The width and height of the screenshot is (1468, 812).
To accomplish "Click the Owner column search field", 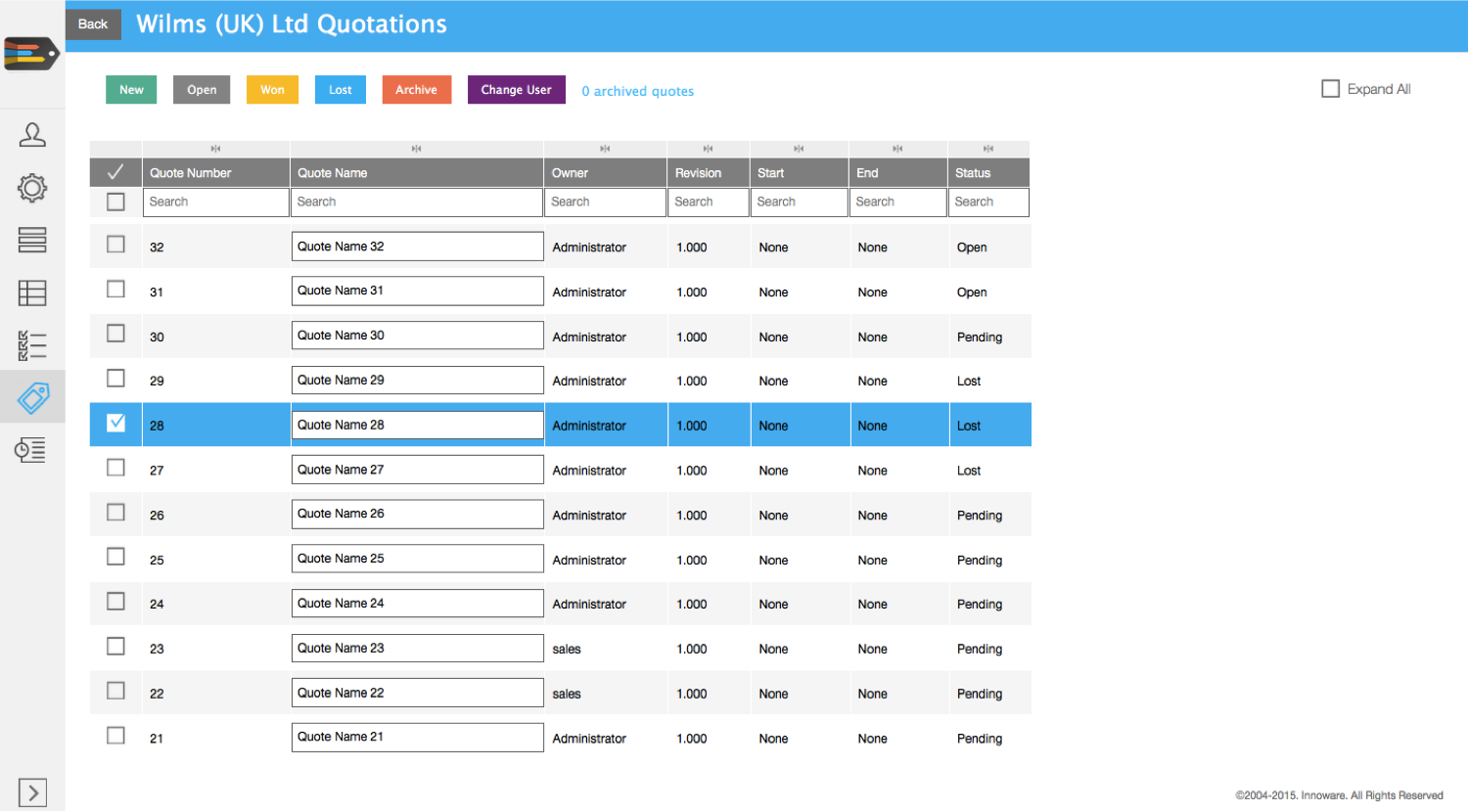I will point(605,202).
